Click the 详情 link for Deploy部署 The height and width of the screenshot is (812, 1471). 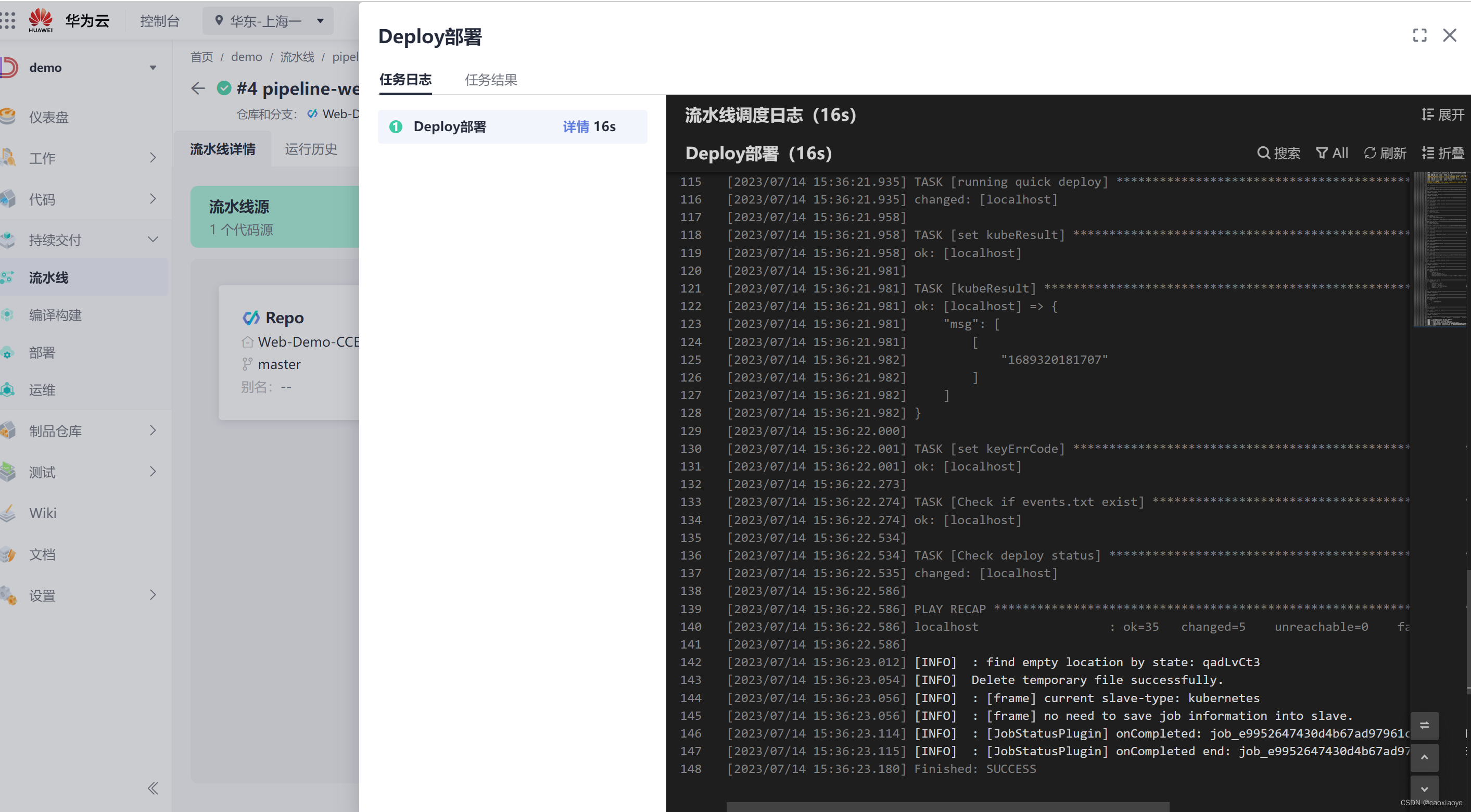point(575,127)
